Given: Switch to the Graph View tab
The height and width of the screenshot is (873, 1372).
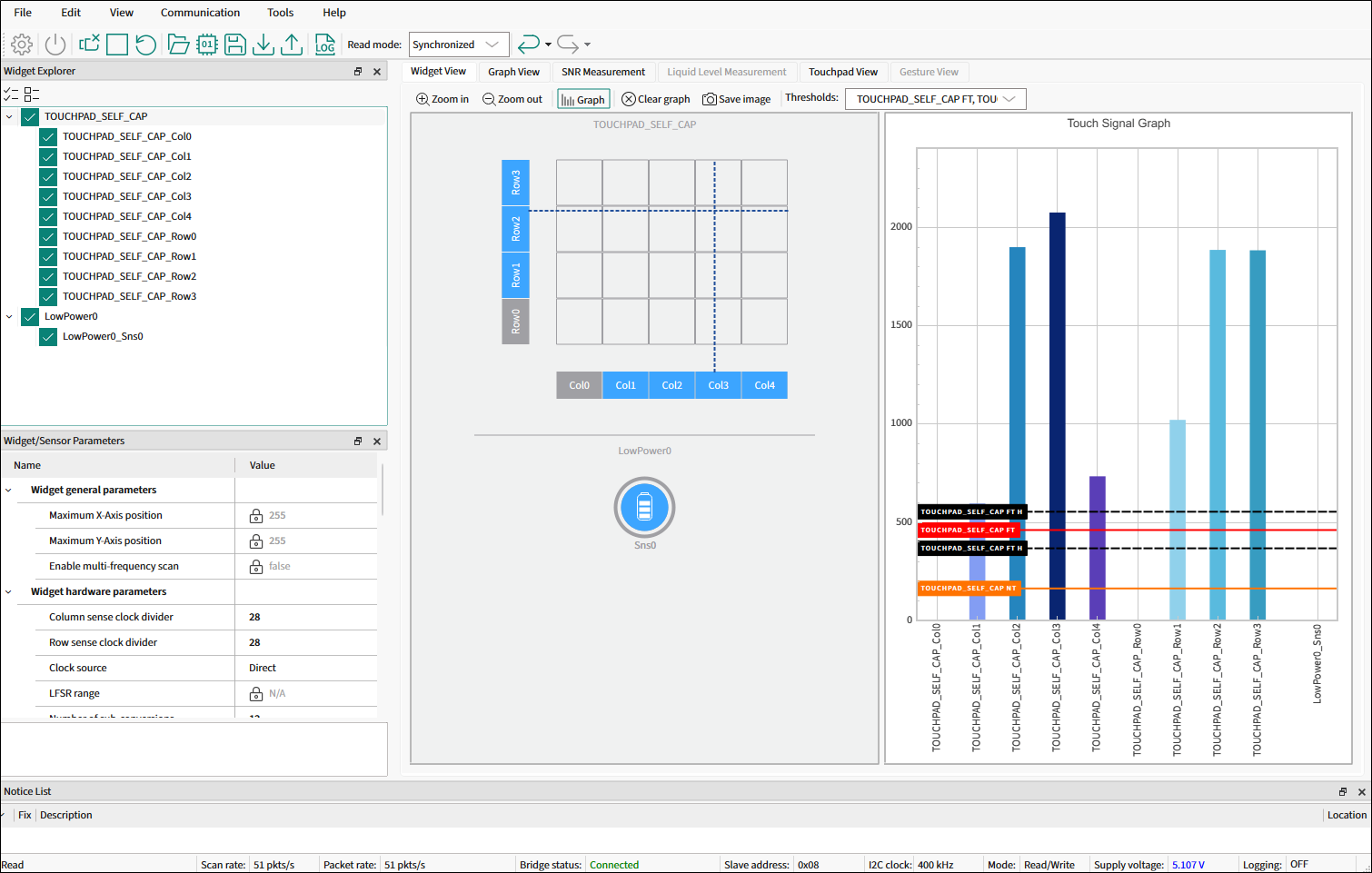Looking at the screenshot, I should pos(513,72).
